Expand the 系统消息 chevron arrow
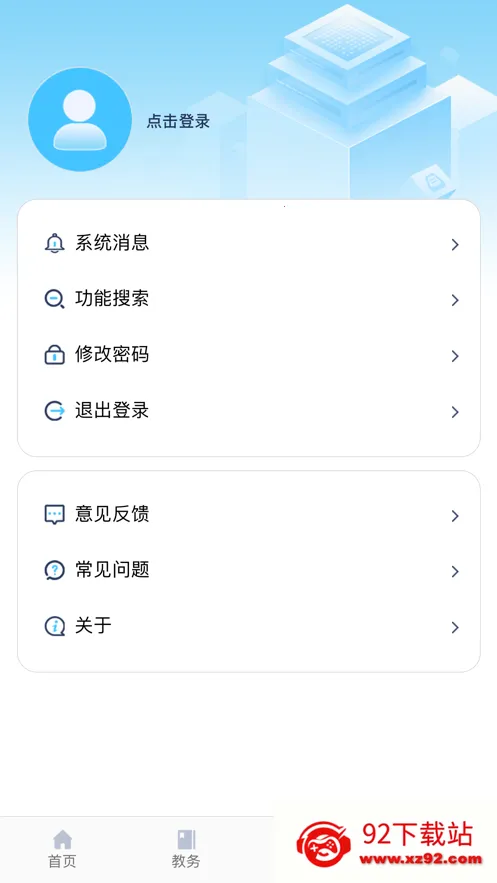Image resolution: width=497 pixels, height=883 pixels. point(455,244)
